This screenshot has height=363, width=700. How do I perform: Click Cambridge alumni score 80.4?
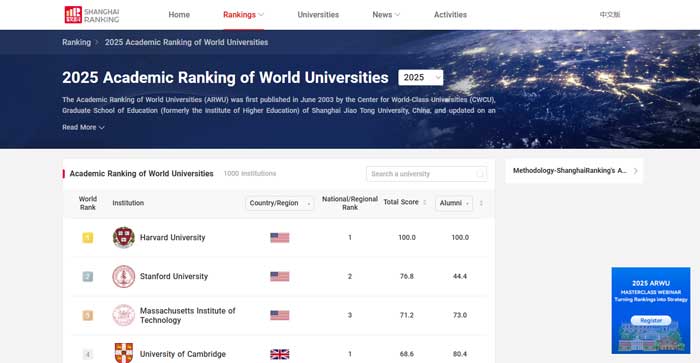(460, 354)
